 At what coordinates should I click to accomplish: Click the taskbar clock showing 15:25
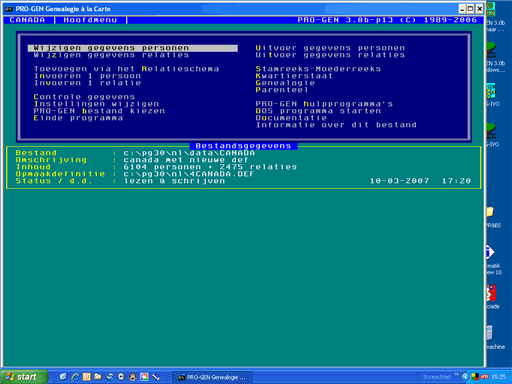(498, 377)
